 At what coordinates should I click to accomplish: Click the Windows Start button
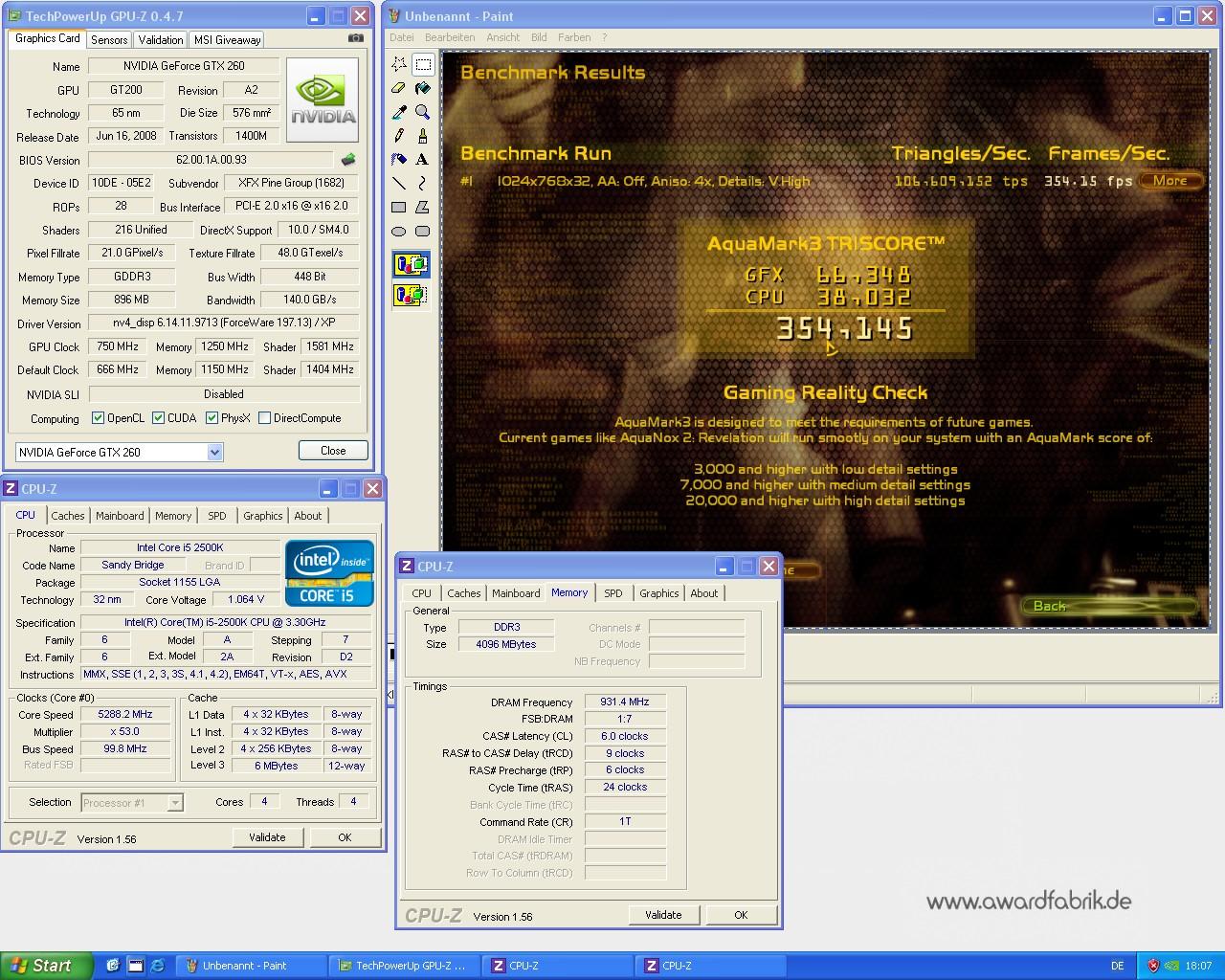point(47,966)
